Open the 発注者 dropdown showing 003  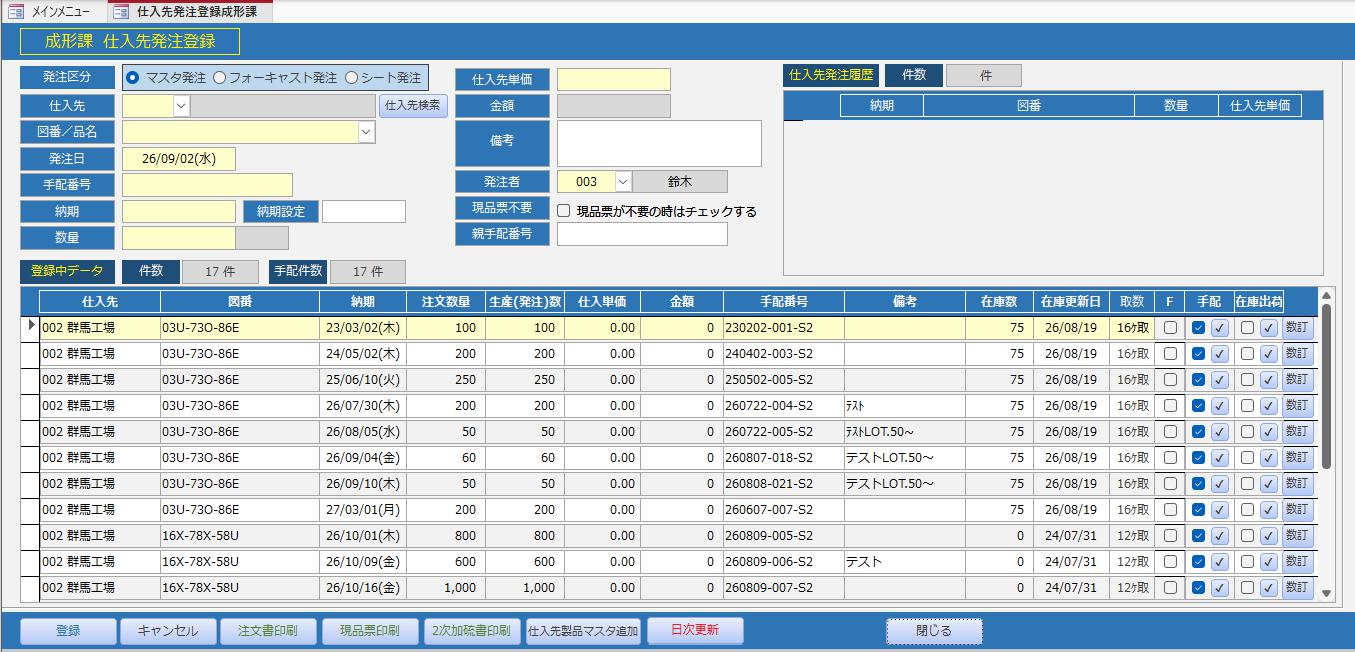623,181
